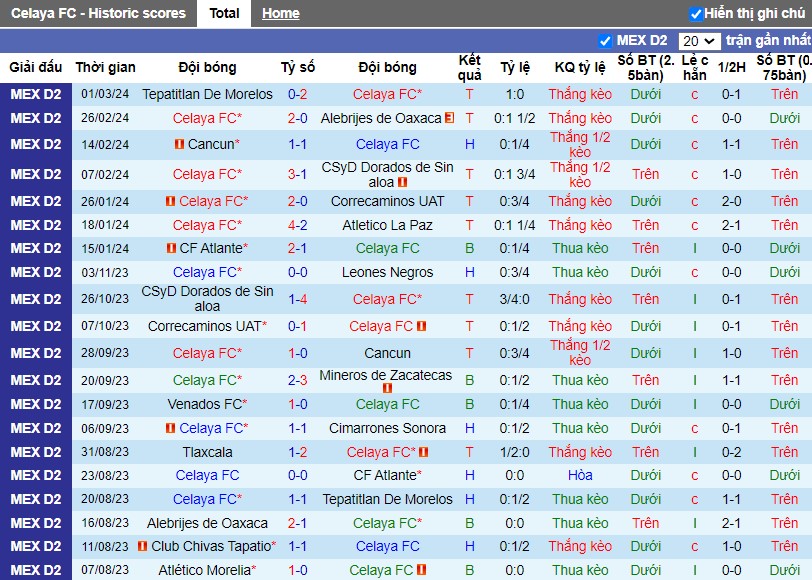
Task: Select Venados FC team name
Action: click(x=205, y=404)
